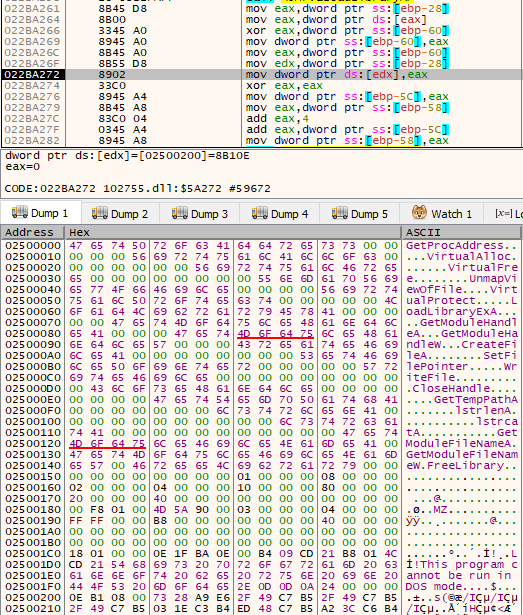Click the info line dword ptr ds:[edx]=[02500200]=8B10E
This screenshot has height=615, width=523.
tap(127, 156)
